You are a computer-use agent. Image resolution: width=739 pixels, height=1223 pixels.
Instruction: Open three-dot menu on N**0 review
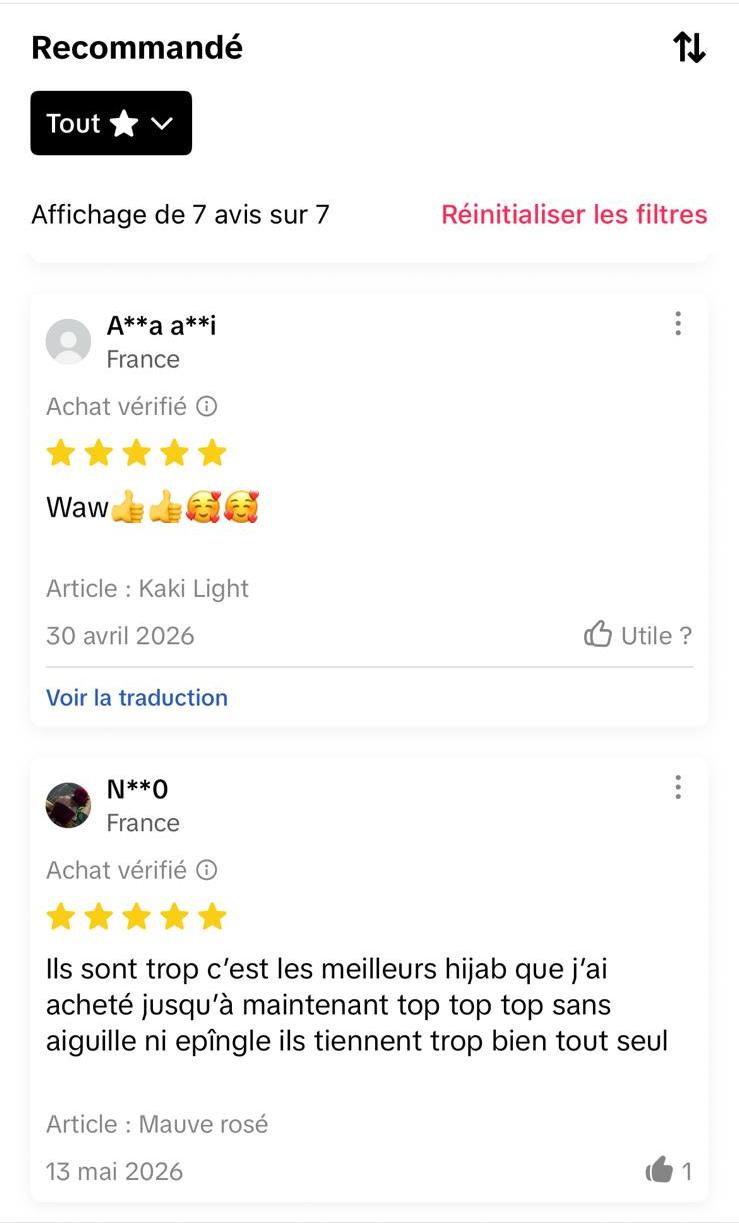(x=678, y=787)
